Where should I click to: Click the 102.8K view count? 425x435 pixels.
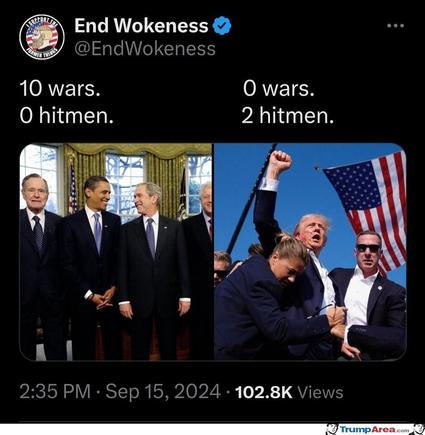[264, 392]
